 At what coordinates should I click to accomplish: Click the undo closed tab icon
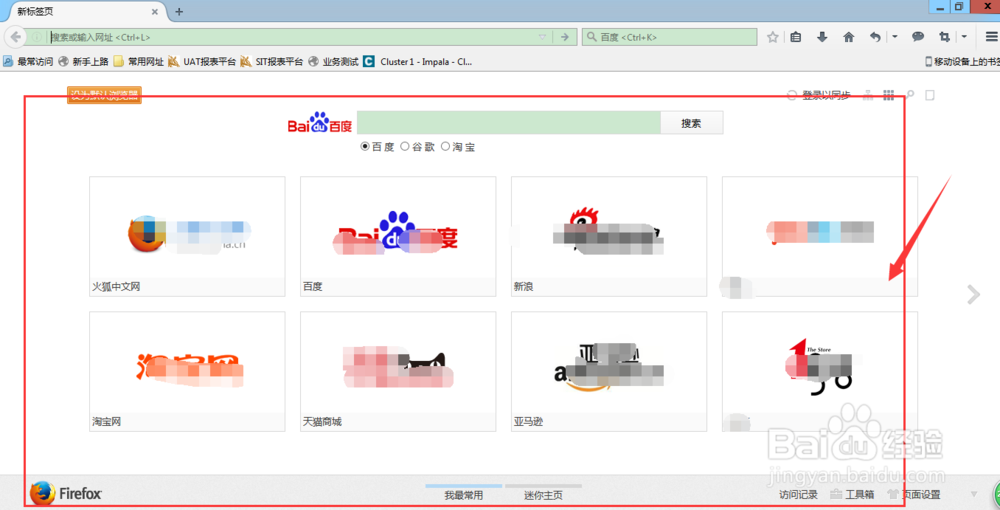click(876, 37)
